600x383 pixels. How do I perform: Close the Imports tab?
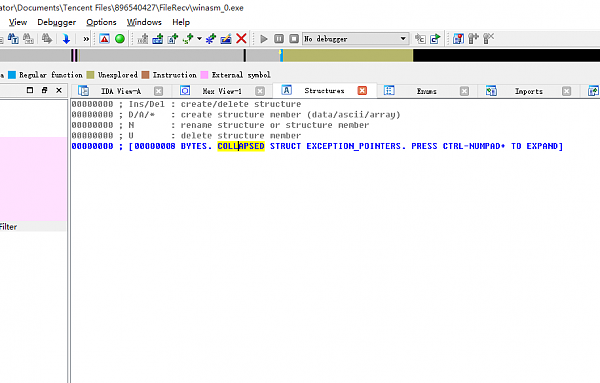pyautogui.click(x=566, y=91)
